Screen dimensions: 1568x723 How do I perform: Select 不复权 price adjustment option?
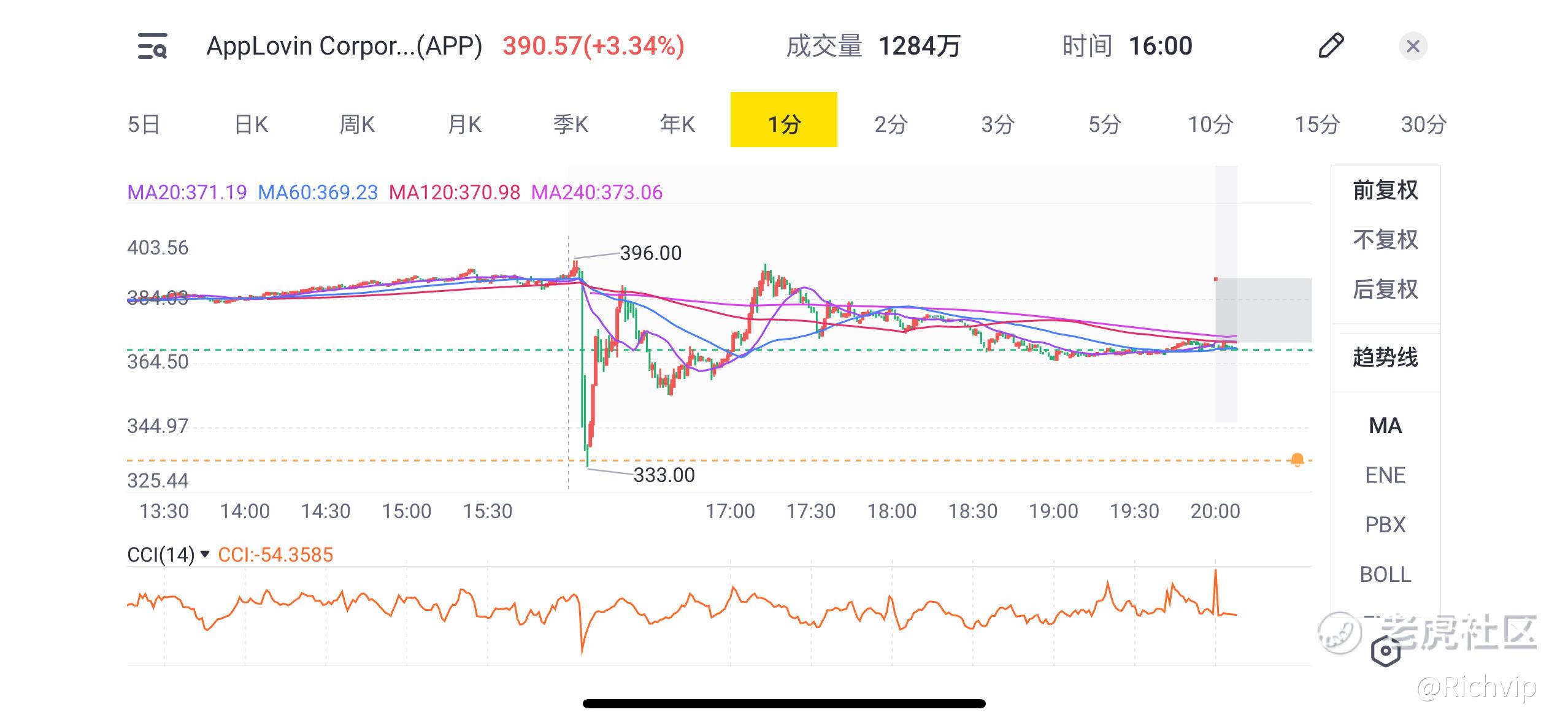[x=1385, y=240]
